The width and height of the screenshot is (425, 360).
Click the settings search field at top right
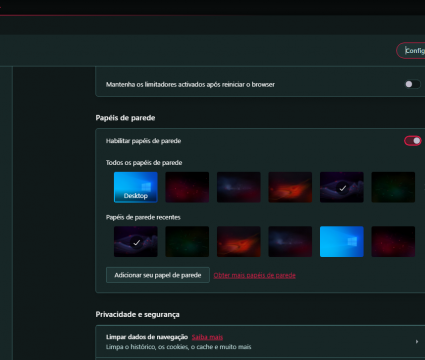pyautogui.click(x=411, y=51)
